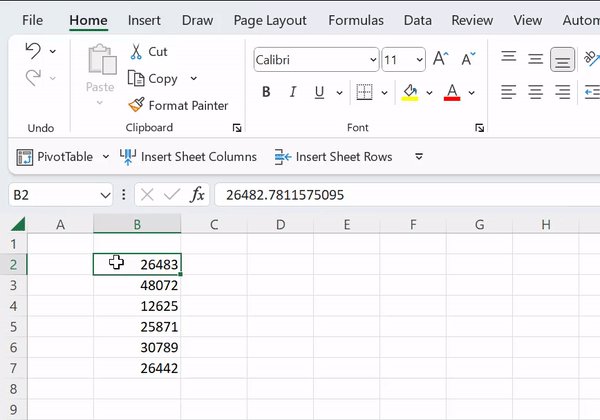This screenshot has height=420, width=600.
Task: Click the PivotTable icon
Action: 25,157
